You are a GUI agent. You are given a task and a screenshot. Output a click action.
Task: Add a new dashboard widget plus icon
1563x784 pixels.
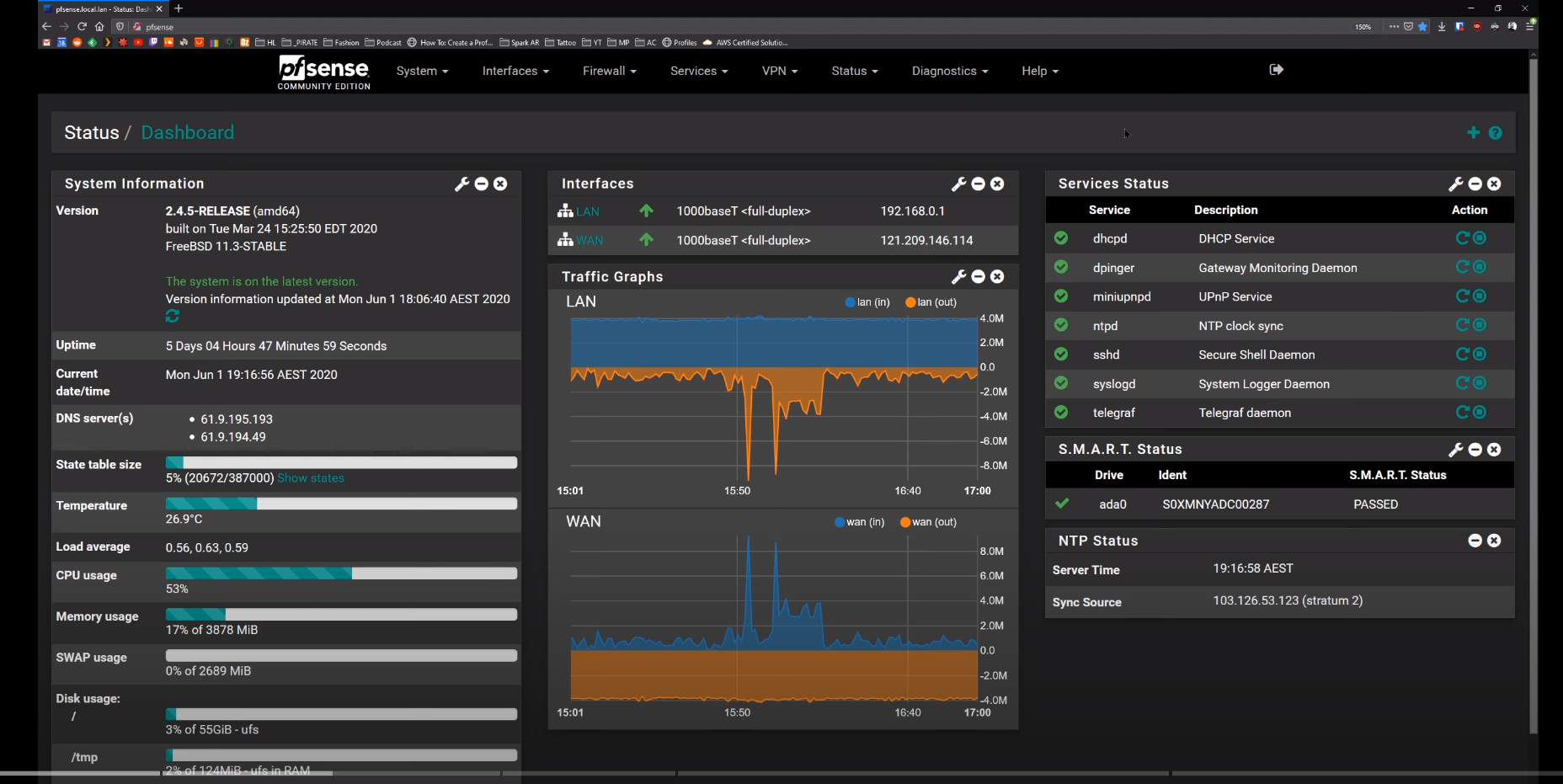tap(1473, 132)
